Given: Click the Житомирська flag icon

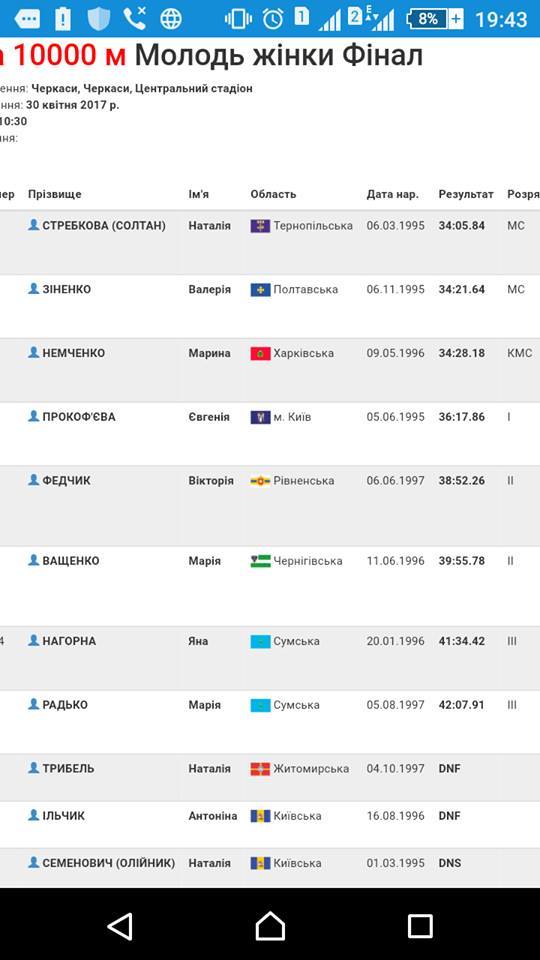Looking at the screenshot, I should tap(260, 769).
